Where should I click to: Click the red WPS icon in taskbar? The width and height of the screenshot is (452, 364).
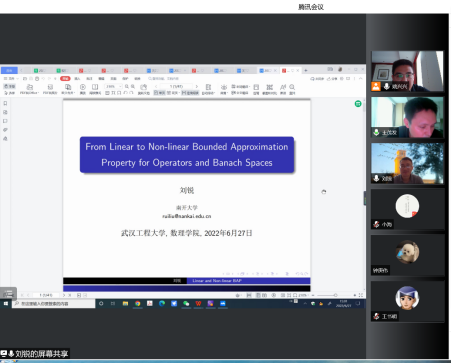click(198, 303)
